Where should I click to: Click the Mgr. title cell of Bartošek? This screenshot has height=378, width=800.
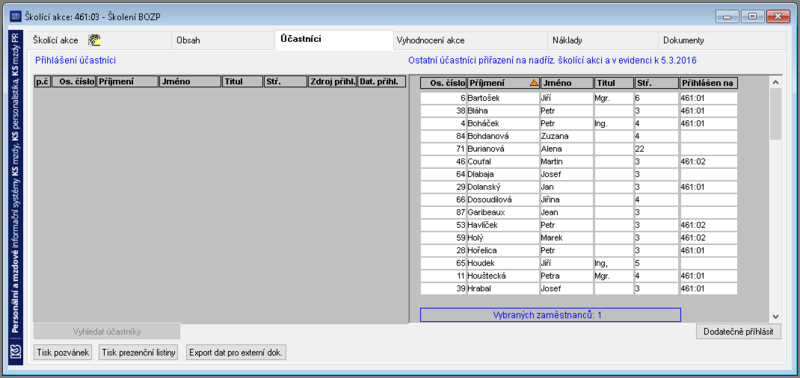point(613,98)
